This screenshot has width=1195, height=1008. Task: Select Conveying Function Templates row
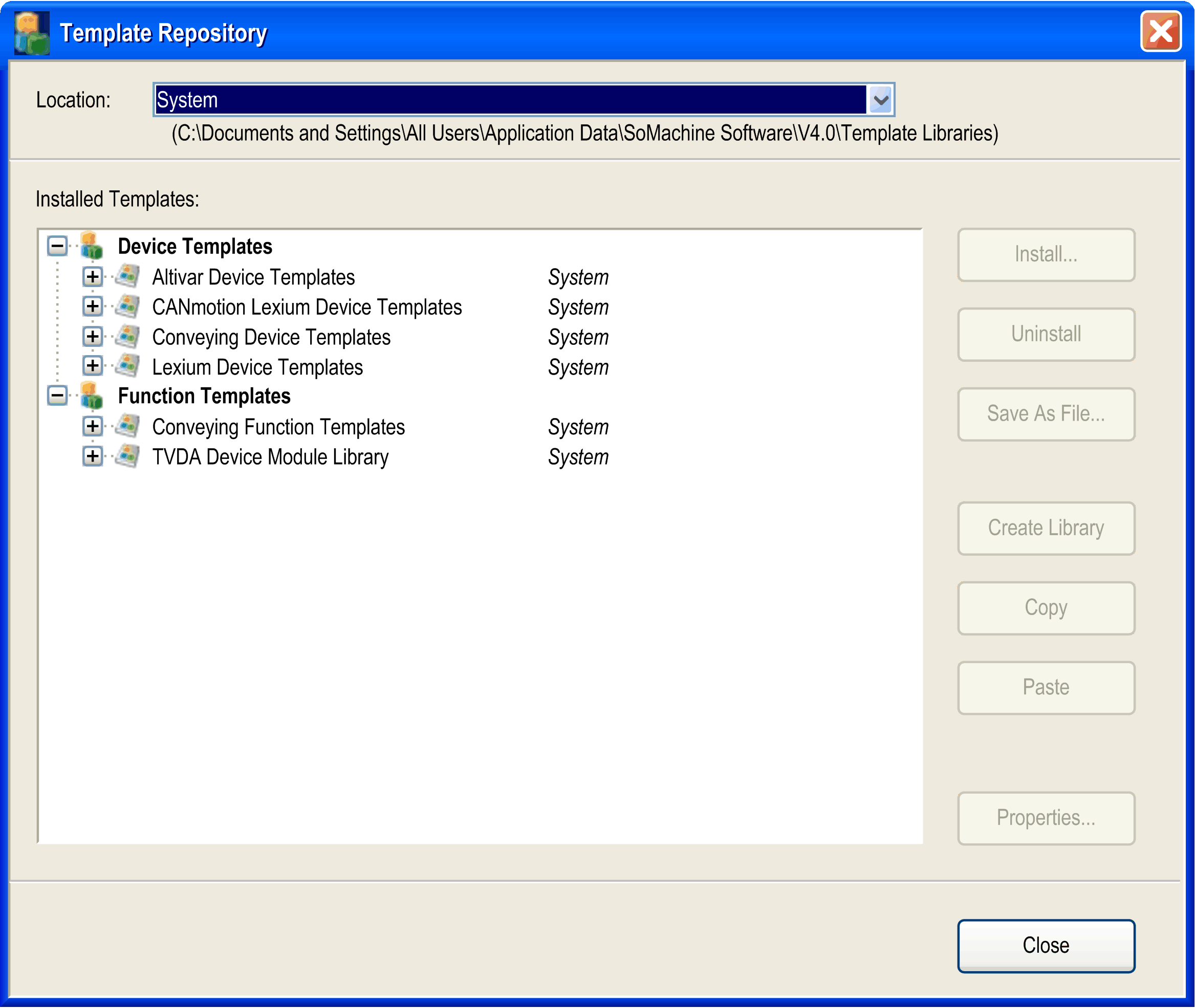click(278, 427)
